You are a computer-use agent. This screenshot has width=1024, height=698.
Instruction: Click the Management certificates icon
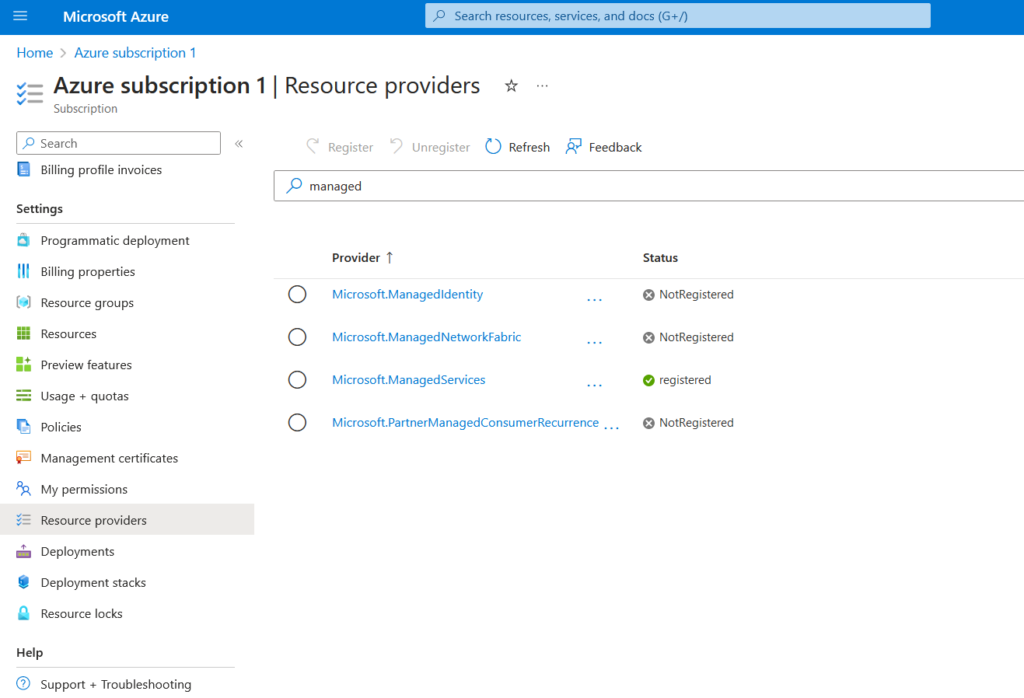point(24,458)
